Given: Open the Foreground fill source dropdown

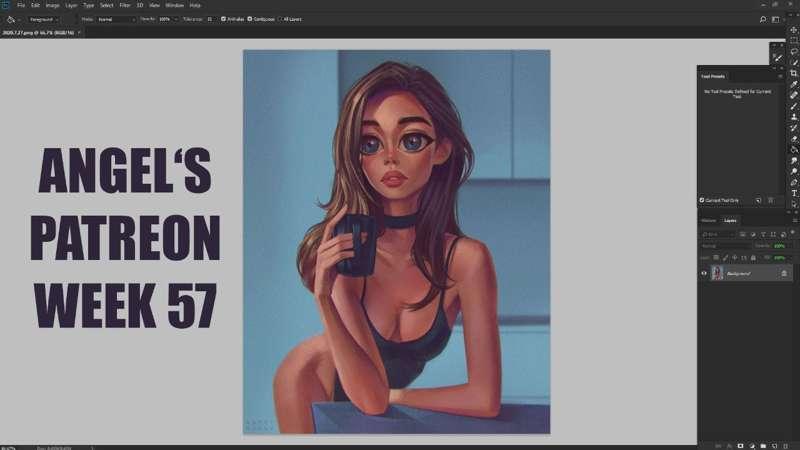Looking at the screenshot, I should [x=44, y=19].
